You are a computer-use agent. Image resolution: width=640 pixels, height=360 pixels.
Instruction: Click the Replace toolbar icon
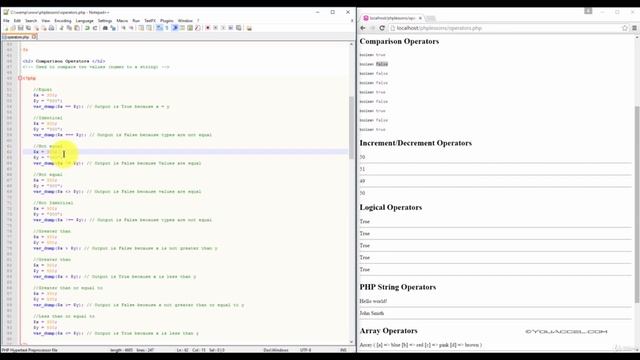[113, 28]
